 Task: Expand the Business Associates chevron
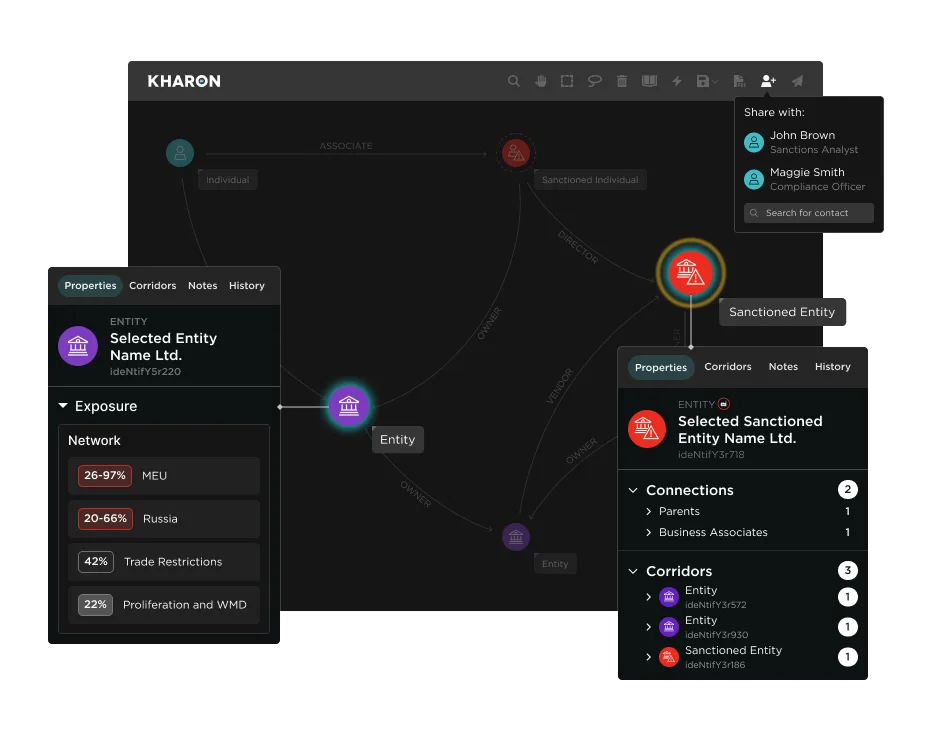[649, 532]
